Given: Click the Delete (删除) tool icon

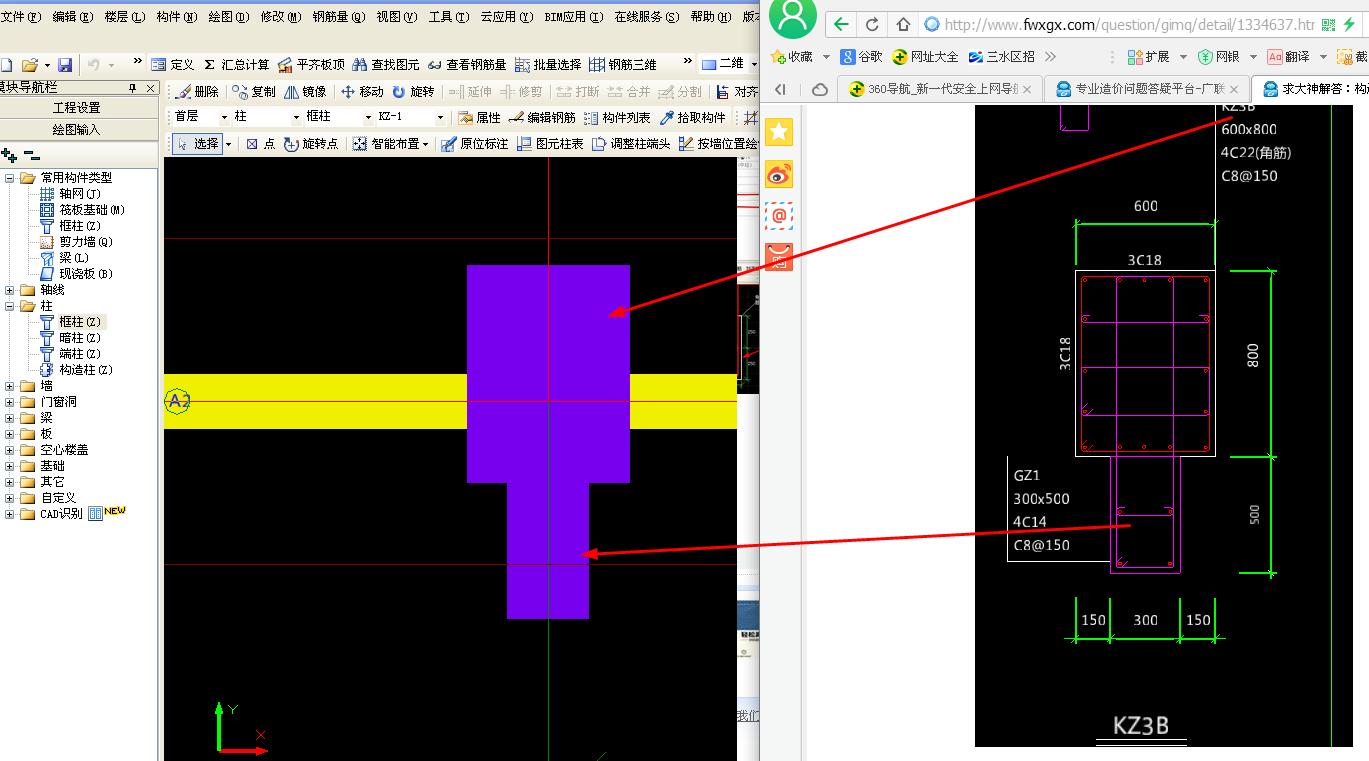Looking at the screenshot, I should click(x=197, y=92).
